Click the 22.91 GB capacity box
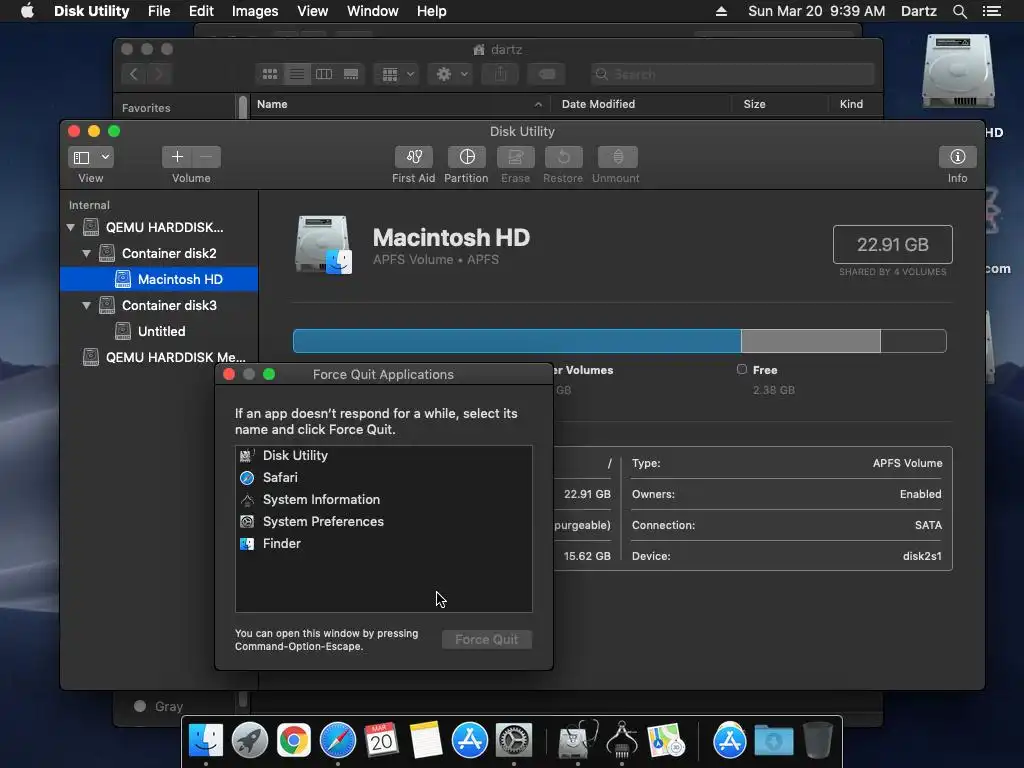Image resolution: width=1024 pixels, height=768 pixels. 892,244
